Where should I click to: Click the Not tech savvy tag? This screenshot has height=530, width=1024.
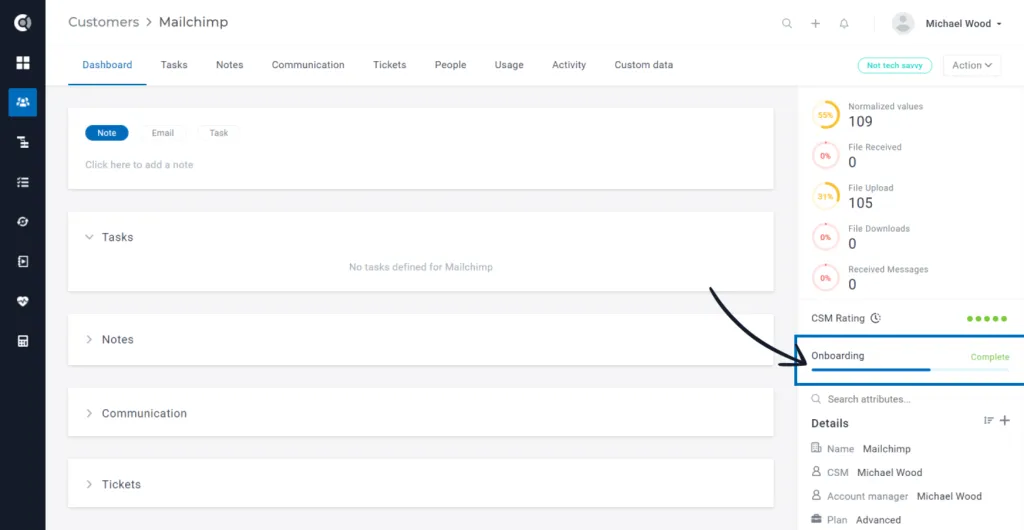[x=895, y=65]
